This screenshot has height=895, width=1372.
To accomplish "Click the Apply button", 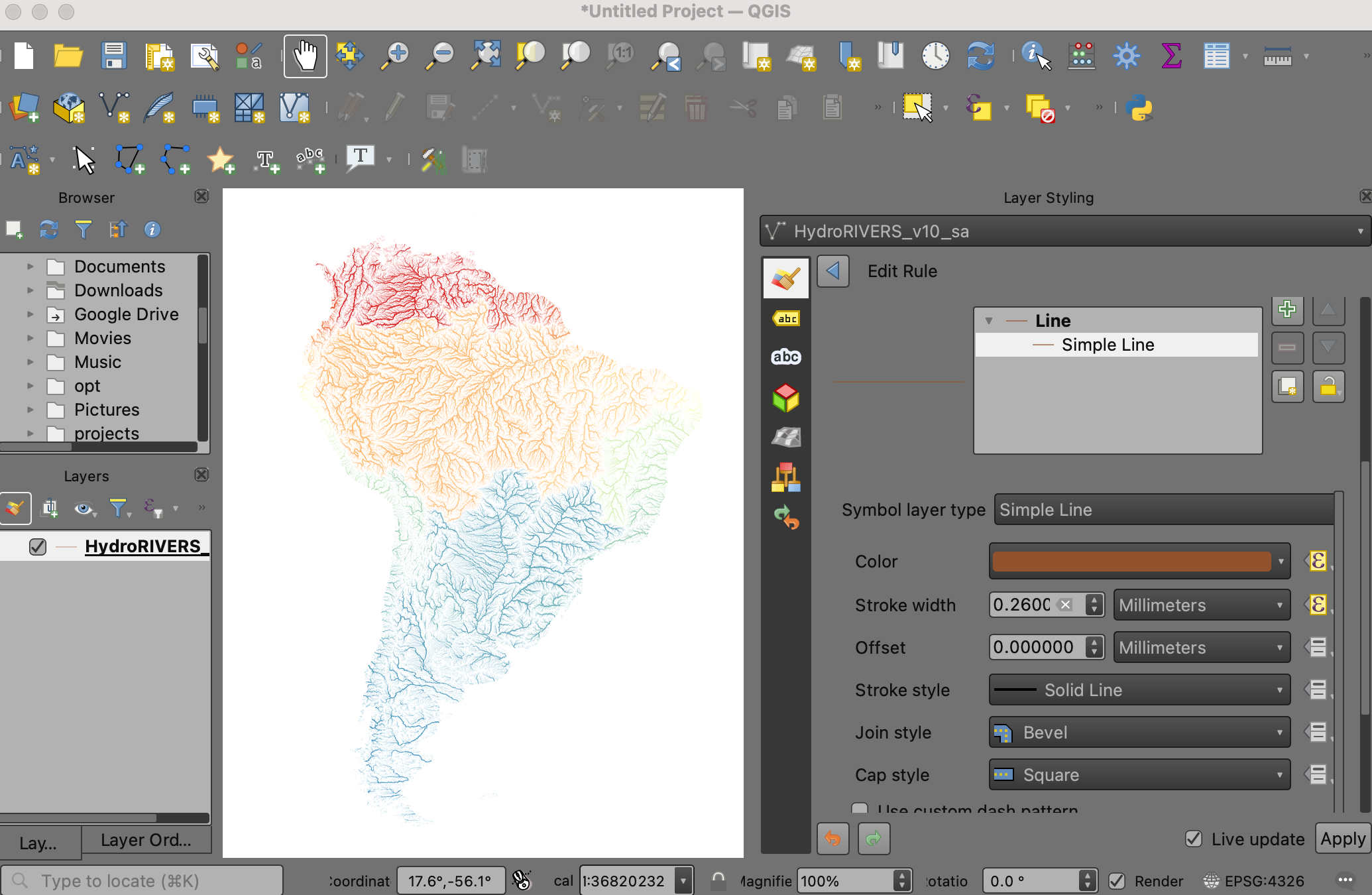I will 1342,839.
